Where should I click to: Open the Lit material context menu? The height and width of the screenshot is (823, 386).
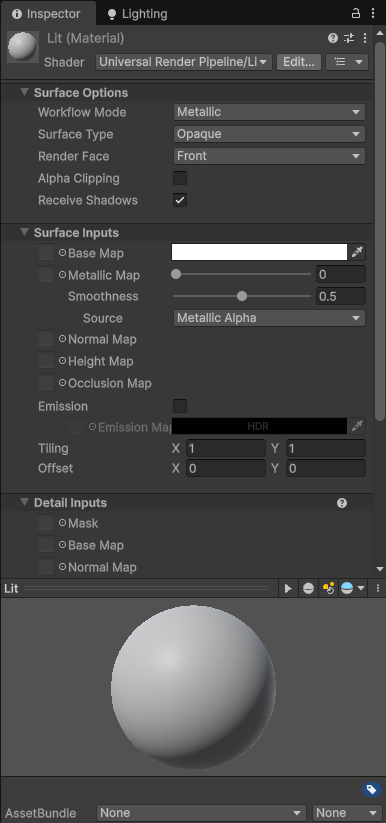365,38
